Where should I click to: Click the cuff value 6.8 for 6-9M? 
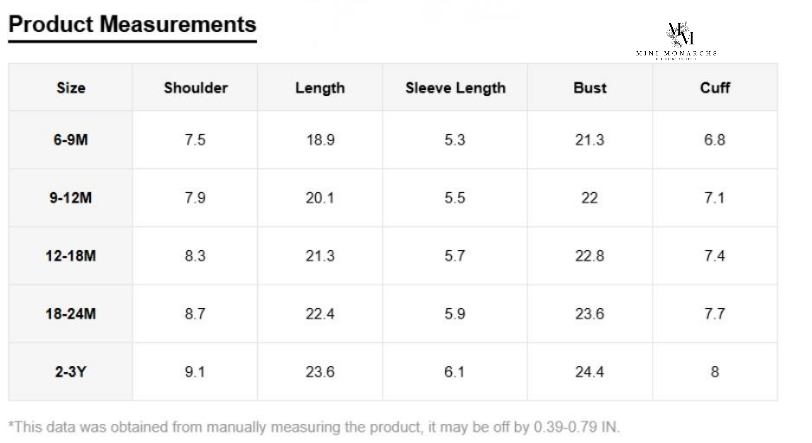[x=715, y=140]
